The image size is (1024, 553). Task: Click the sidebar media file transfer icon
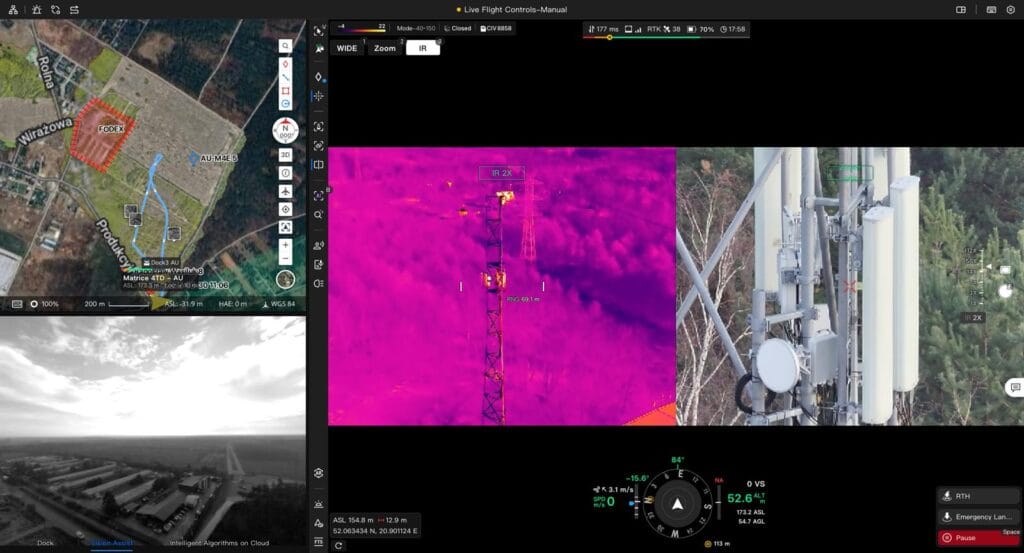click(x=319, y=264)
